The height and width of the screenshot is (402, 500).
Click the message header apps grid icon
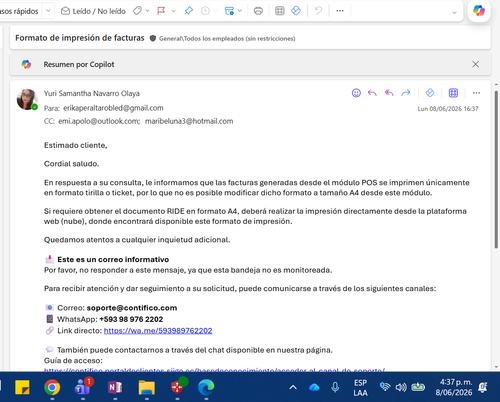[453, 93]
